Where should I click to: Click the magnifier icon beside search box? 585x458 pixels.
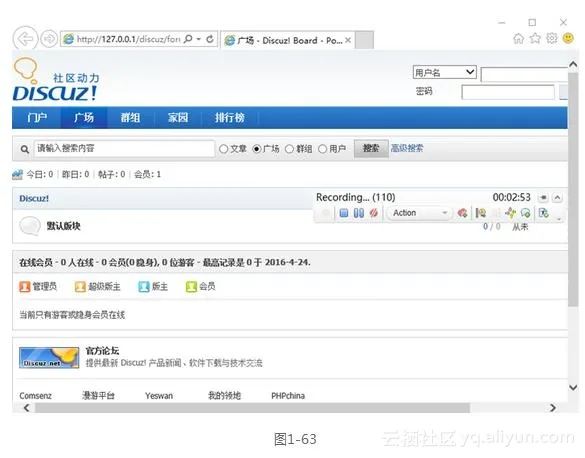coord(25,149)
